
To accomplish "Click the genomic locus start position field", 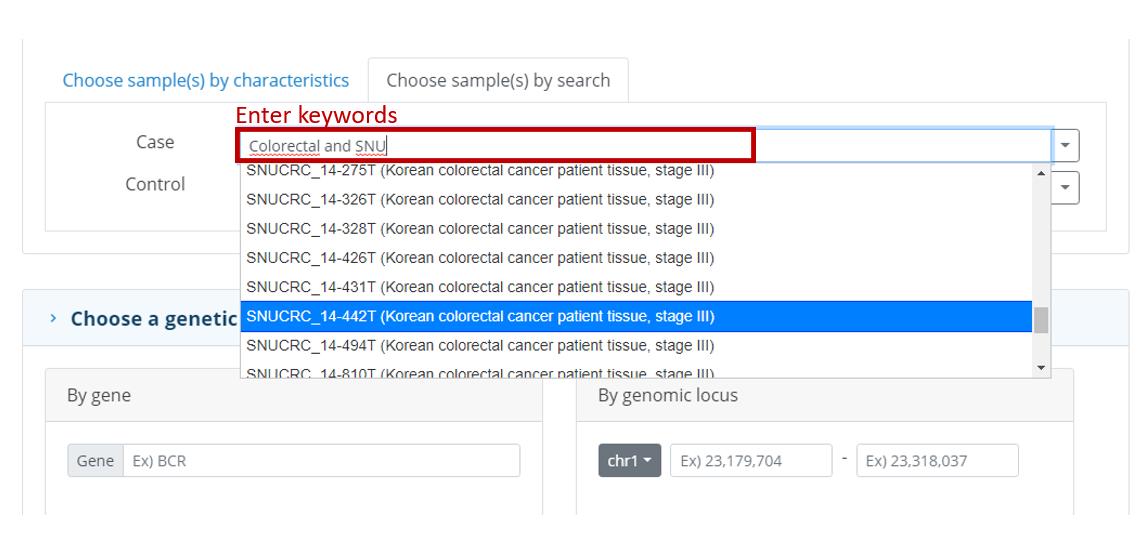I will 751,461.
